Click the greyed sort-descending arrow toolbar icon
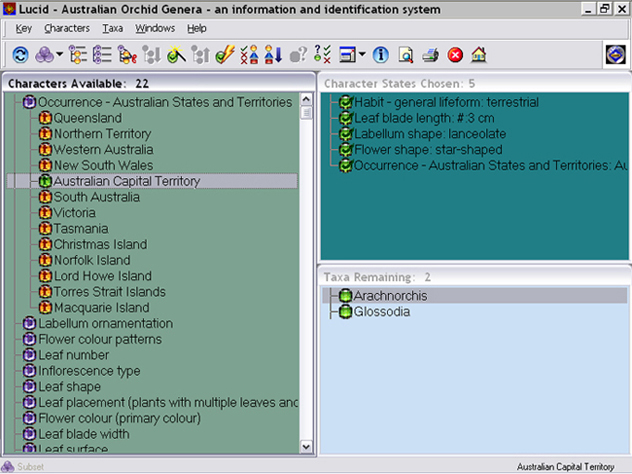 pos(152,55)
